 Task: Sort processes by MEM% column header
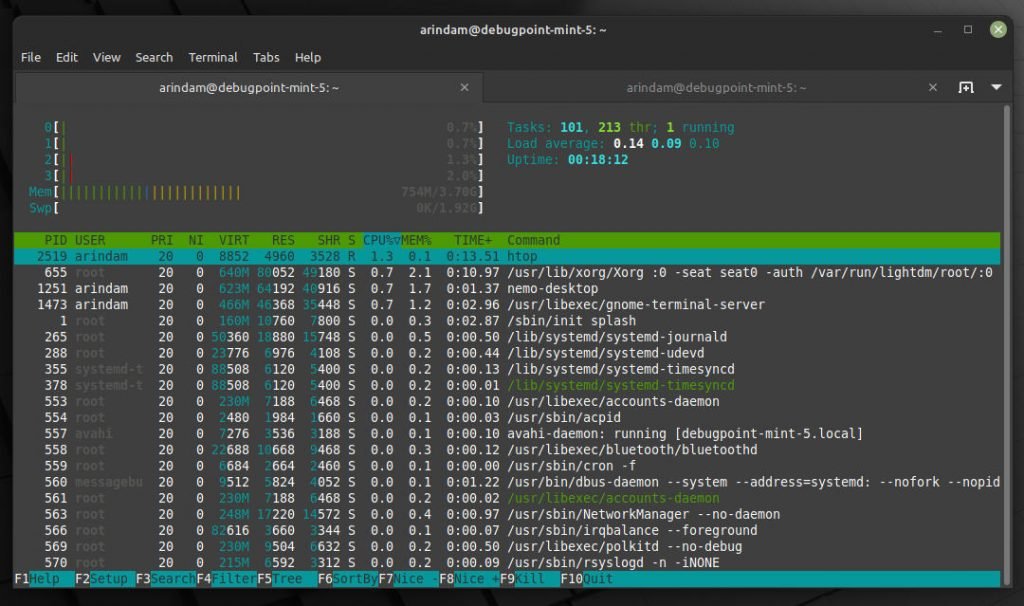[415, 240]
